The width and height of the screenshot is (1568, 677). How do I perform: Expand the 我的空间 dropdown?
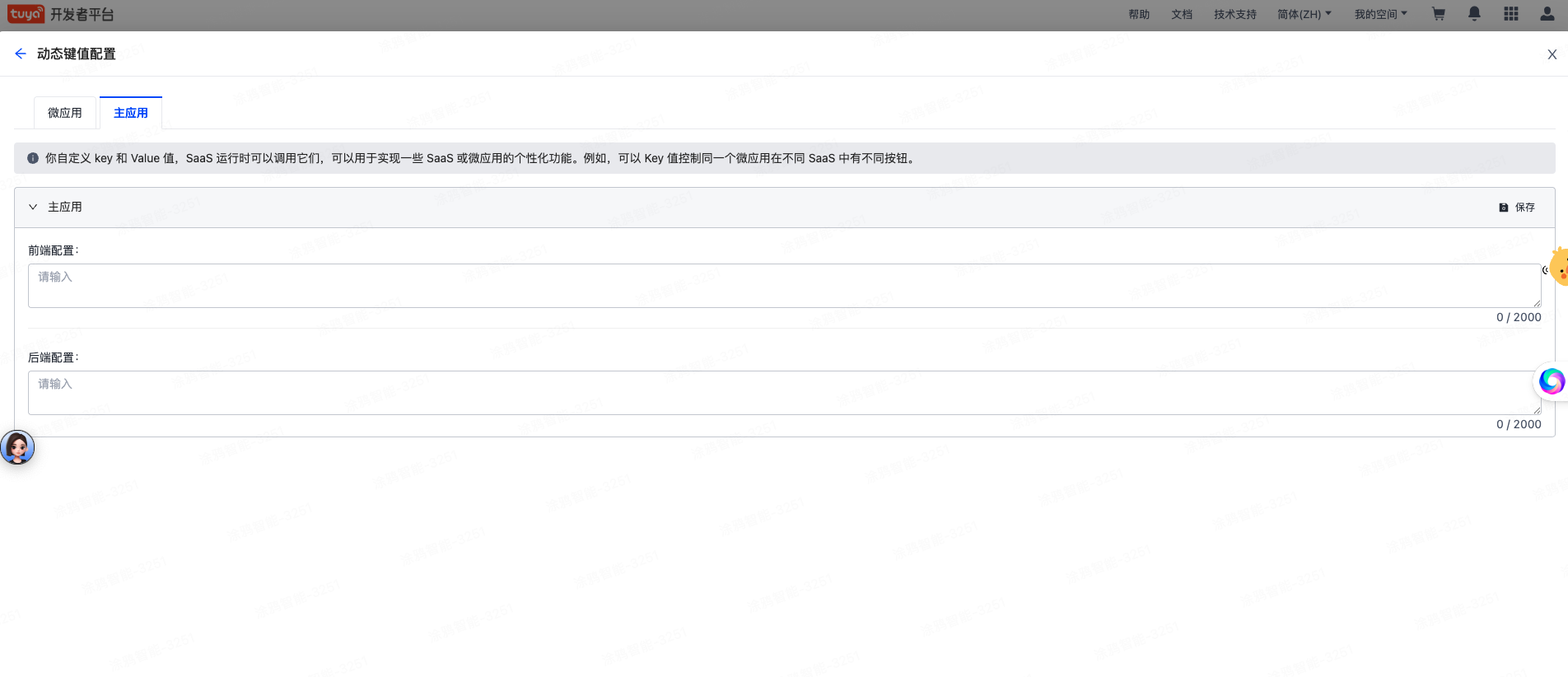[x=1380, y=14]
